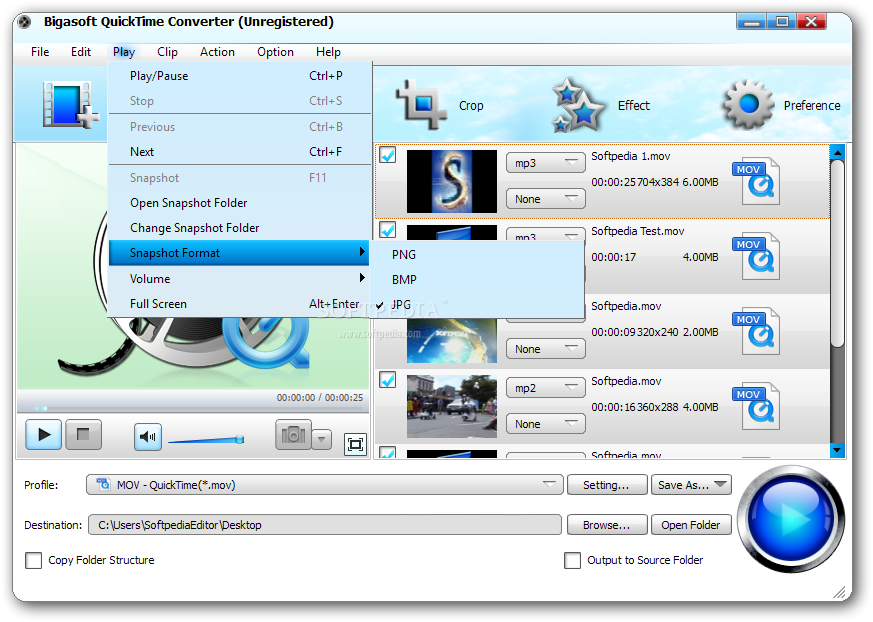The height and width of the screenshot is (622, 873).
Task: Click the Open Folder button
Action: pyautogui.click(x=691, y=525)
